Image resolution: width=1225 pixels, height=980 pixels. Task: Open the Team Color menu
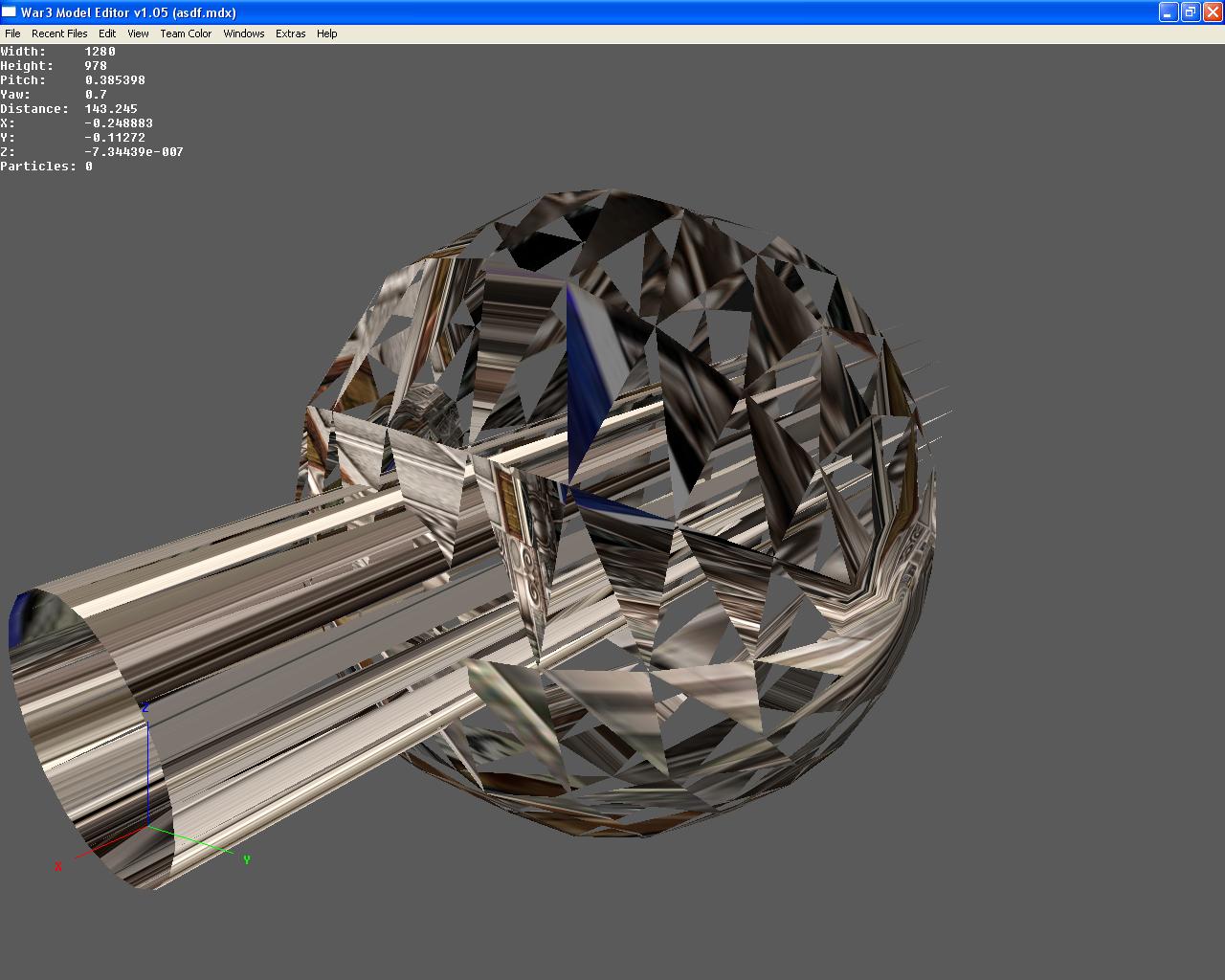(186, 33)
